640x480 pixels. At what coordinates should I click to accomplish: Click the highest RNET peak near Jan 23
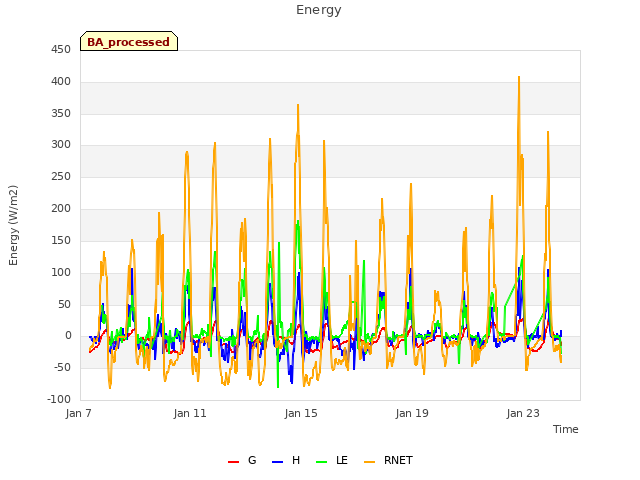point(519,78)
